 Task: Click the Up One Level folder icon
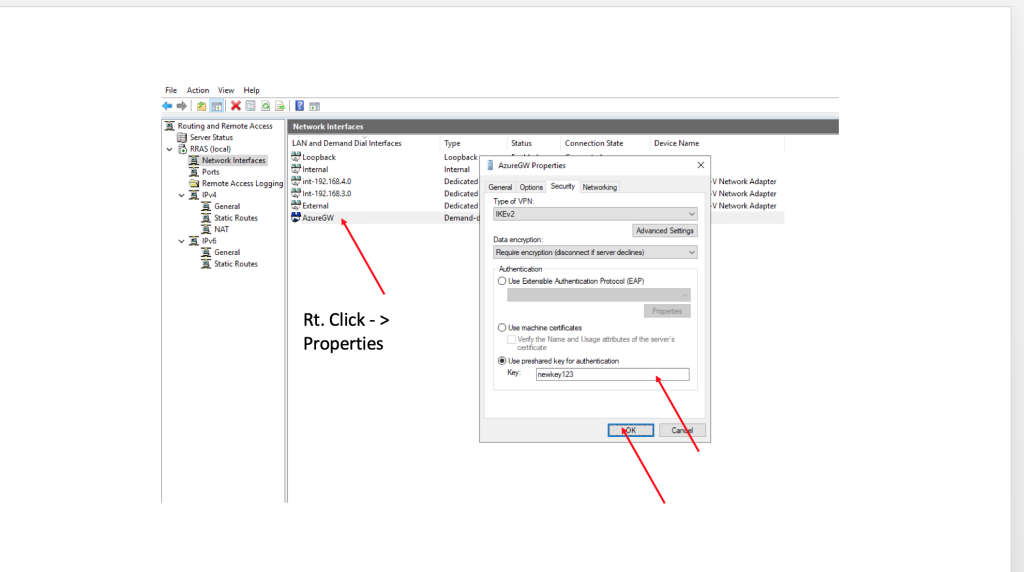[x=202, y=106]
